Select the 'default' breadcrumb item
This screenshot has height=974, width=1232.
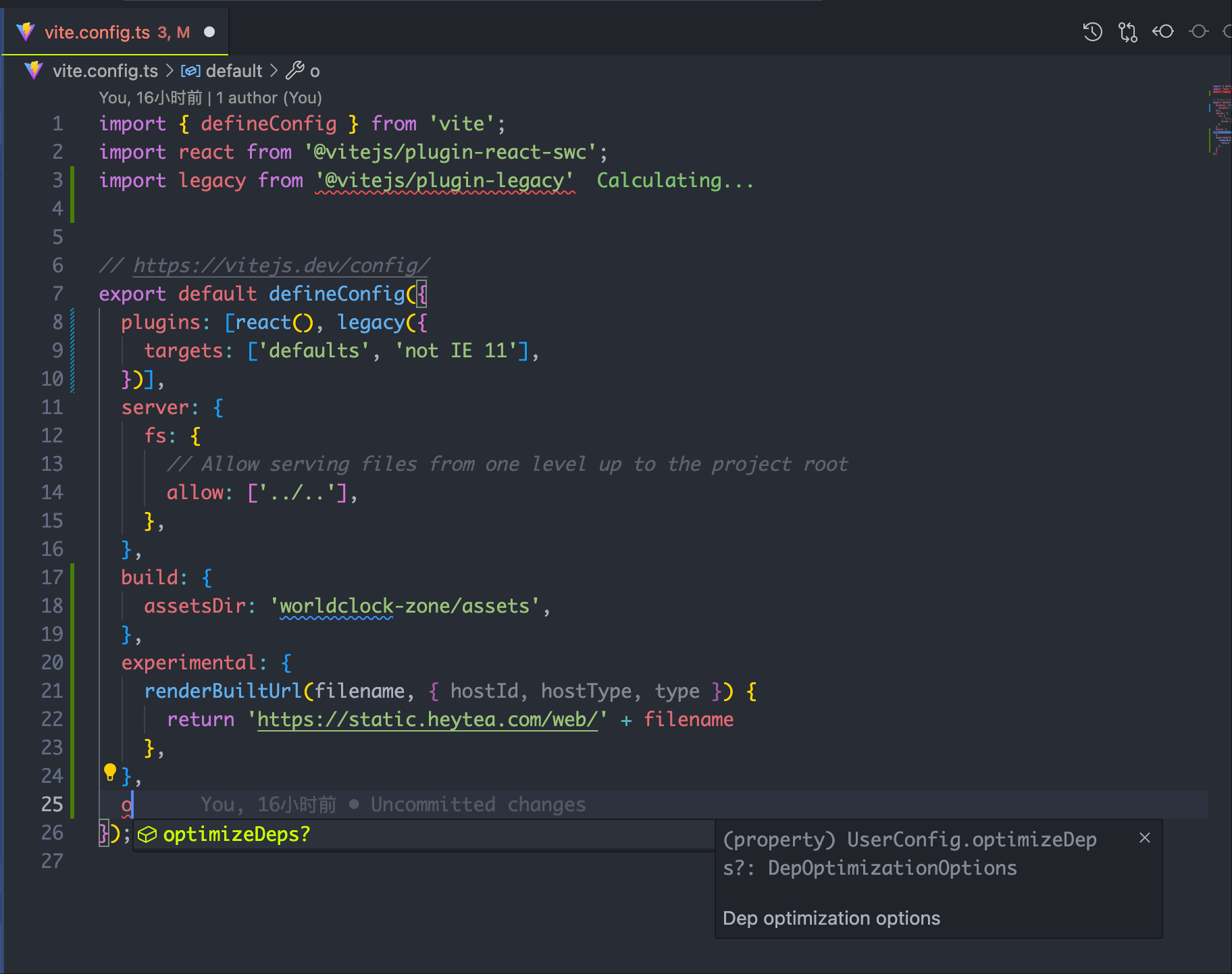(x=234, y=71)
